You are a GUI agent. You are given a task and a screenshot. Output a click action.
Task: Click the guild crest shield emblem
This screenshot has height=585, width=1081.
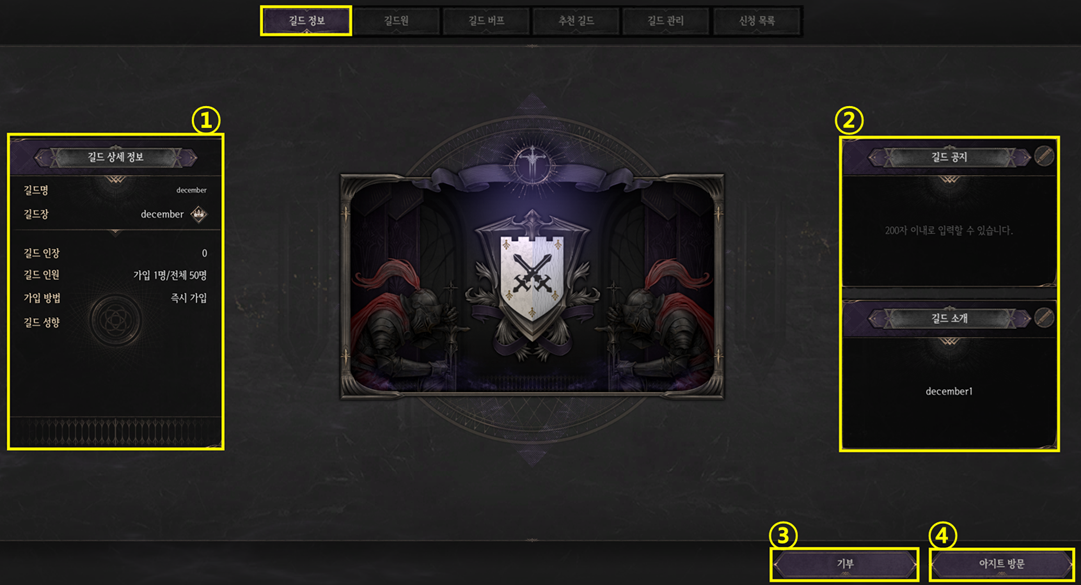coord(532,278)
